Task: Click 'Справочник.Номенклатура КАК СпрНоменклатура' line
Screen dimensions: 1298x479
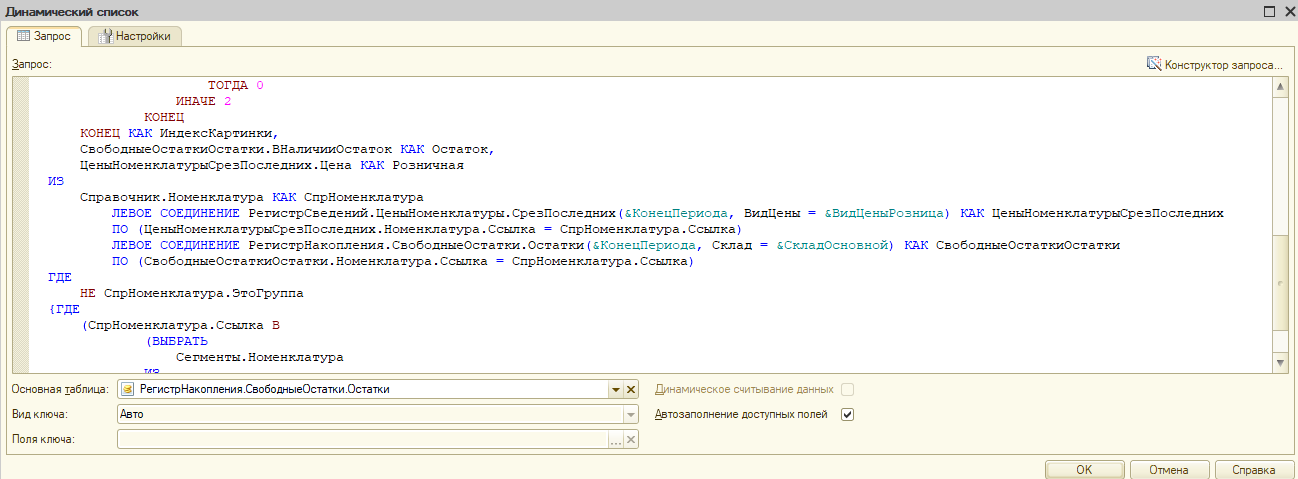Action: 252,197
